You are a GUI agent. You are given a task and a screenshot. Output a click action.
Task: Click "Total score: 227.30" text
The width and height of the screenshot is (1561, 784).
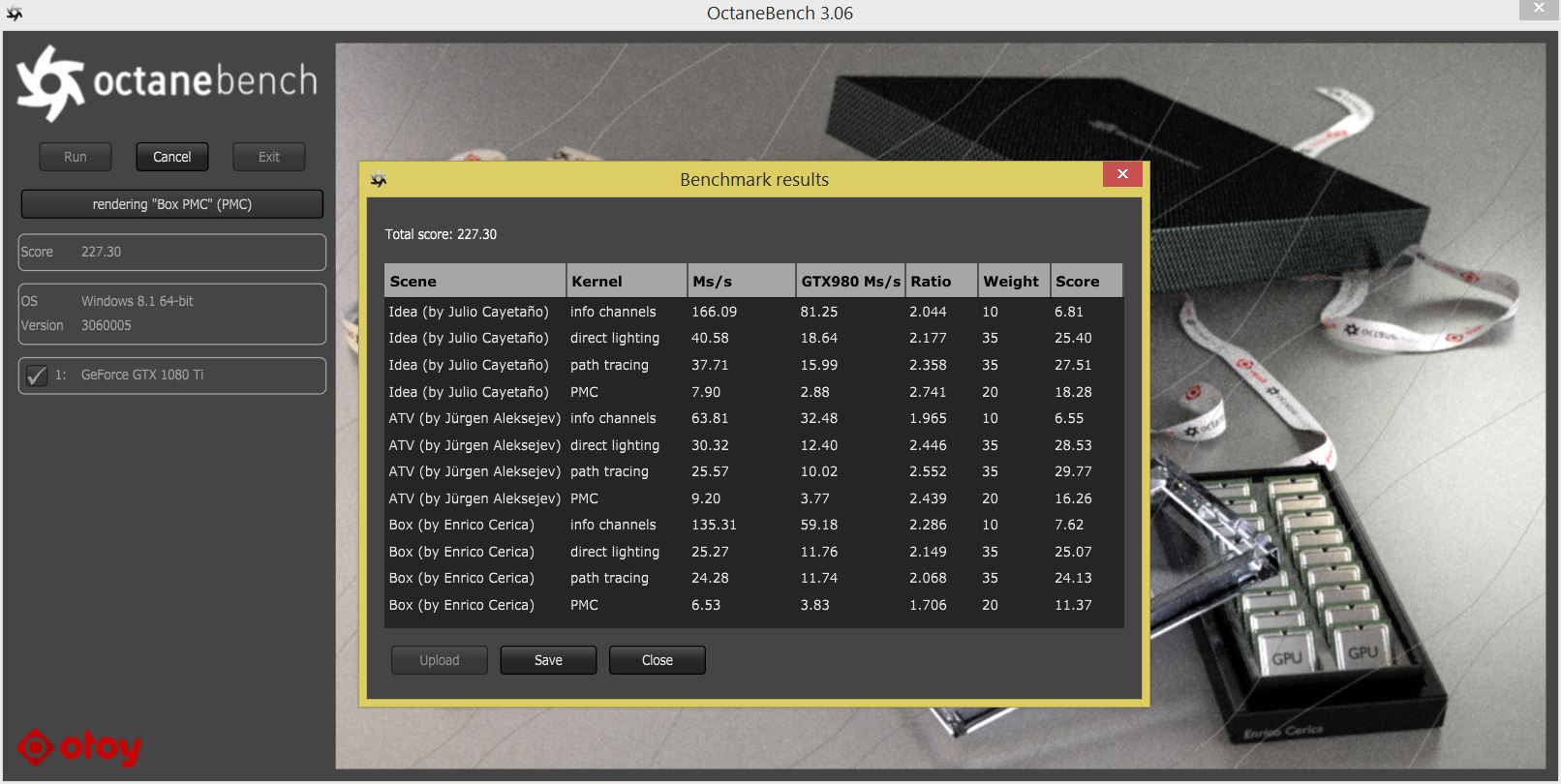click(441, 234)
